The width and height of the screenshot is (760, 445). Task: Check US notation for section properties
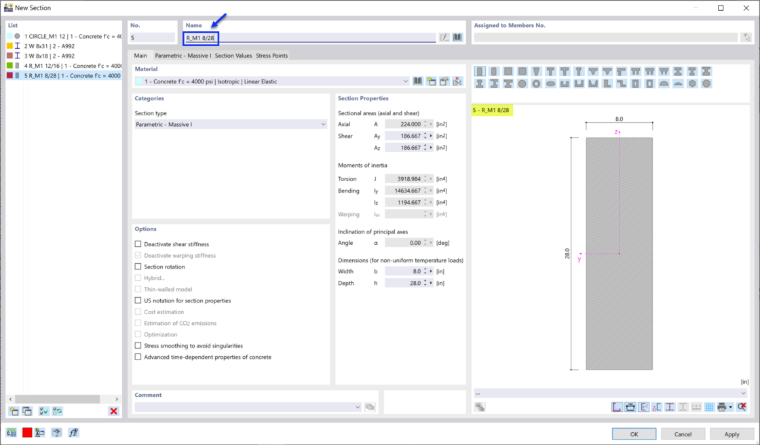(x=138, y=301)
